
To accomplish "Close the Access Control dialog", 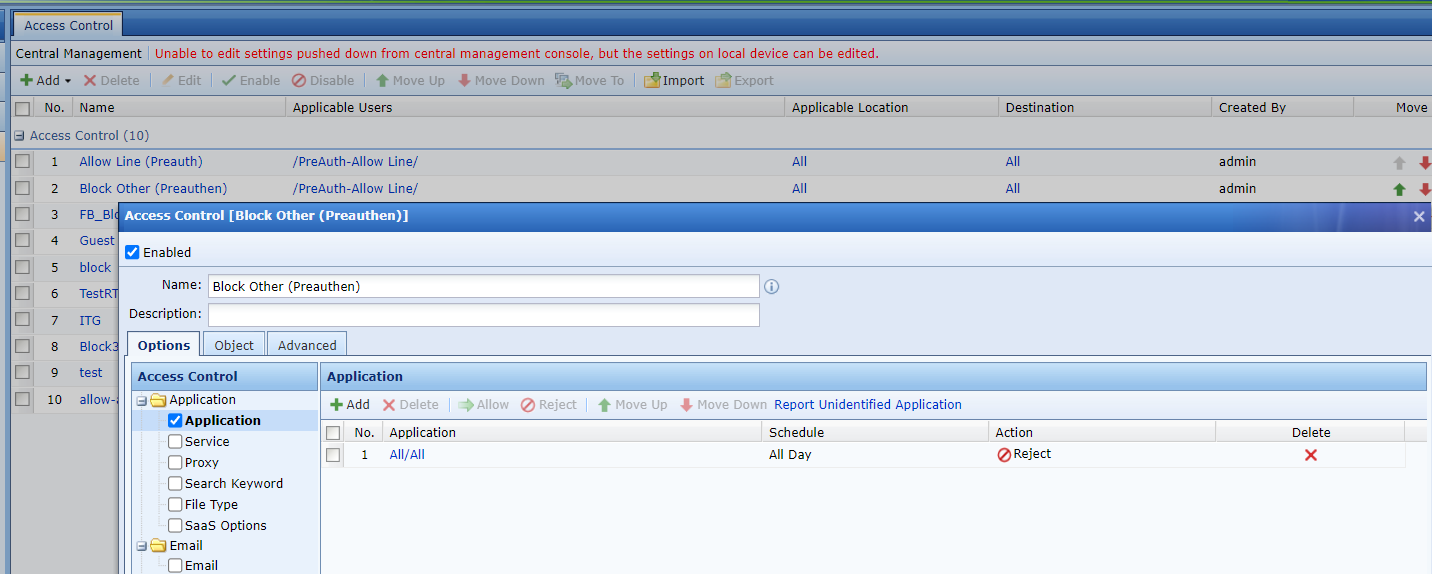I will pos(1419,216).
